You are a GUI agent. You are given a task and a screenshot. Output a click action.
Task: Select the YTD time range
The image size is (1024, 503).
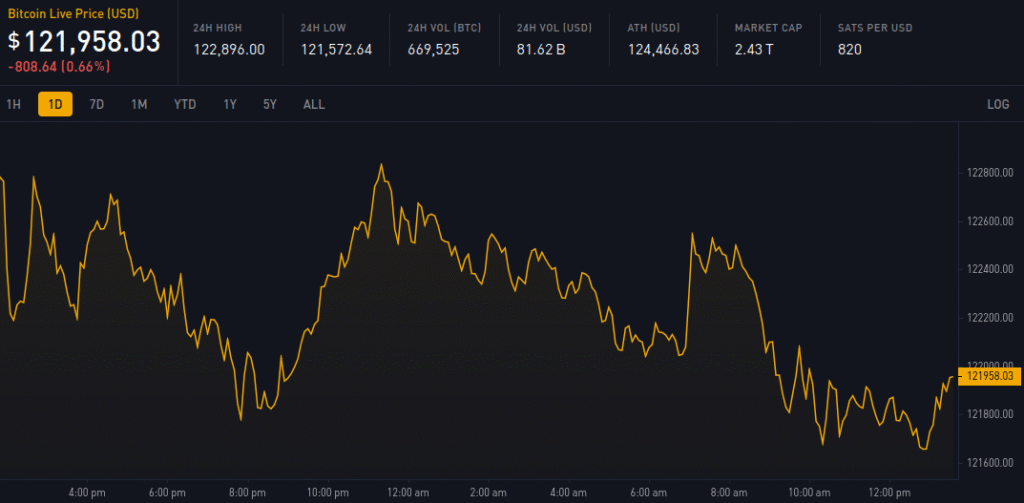(x=184, y=104)
